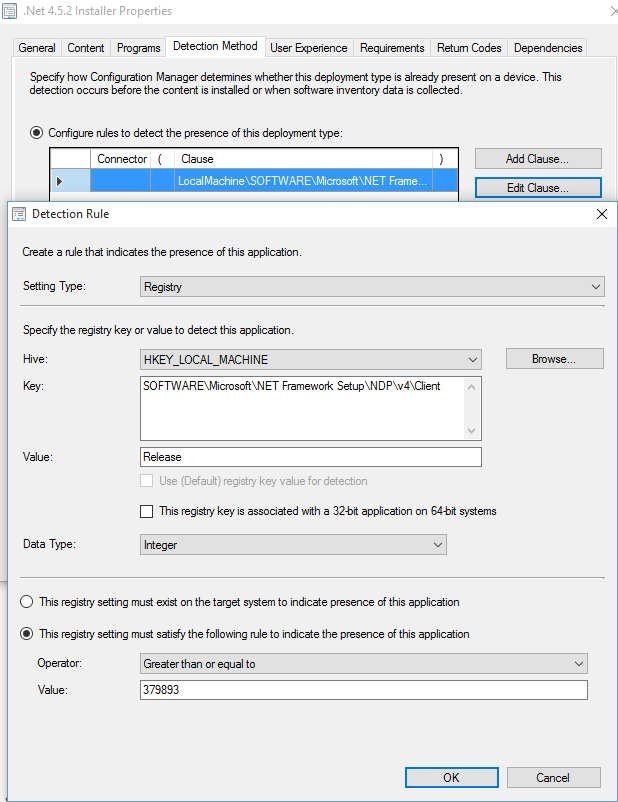
Task: Click the OK button
Action: [x=452, y=777]
